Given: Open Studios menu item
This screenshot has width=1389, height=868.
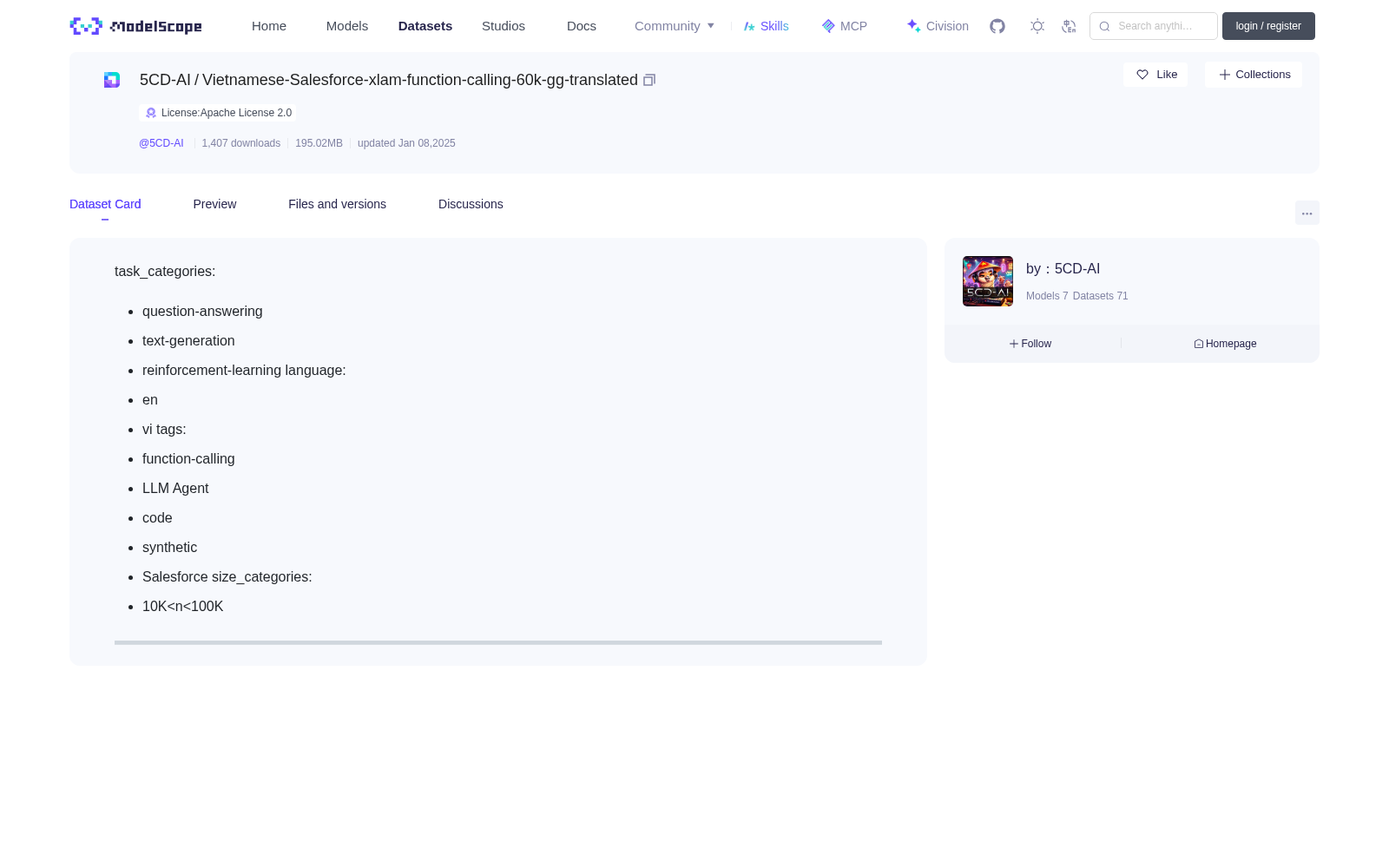Looking at the screenshot, I should (x=504, y=26).
